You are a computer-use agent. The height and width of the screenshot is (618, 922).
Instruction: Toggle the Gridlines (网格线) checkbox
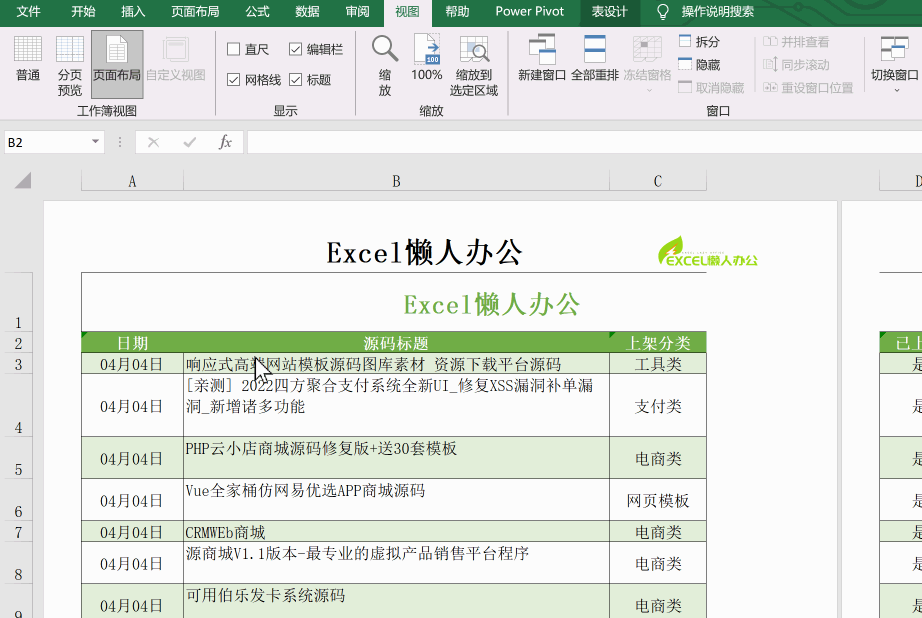point(233,79)
